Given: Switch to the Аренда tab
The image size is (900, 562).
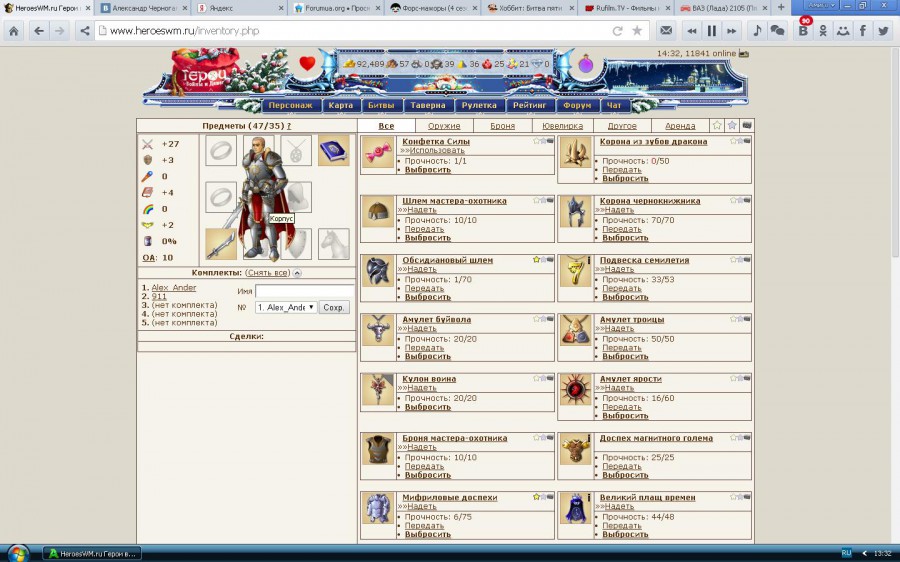Looking at the screenshot, I should (680, 126).
